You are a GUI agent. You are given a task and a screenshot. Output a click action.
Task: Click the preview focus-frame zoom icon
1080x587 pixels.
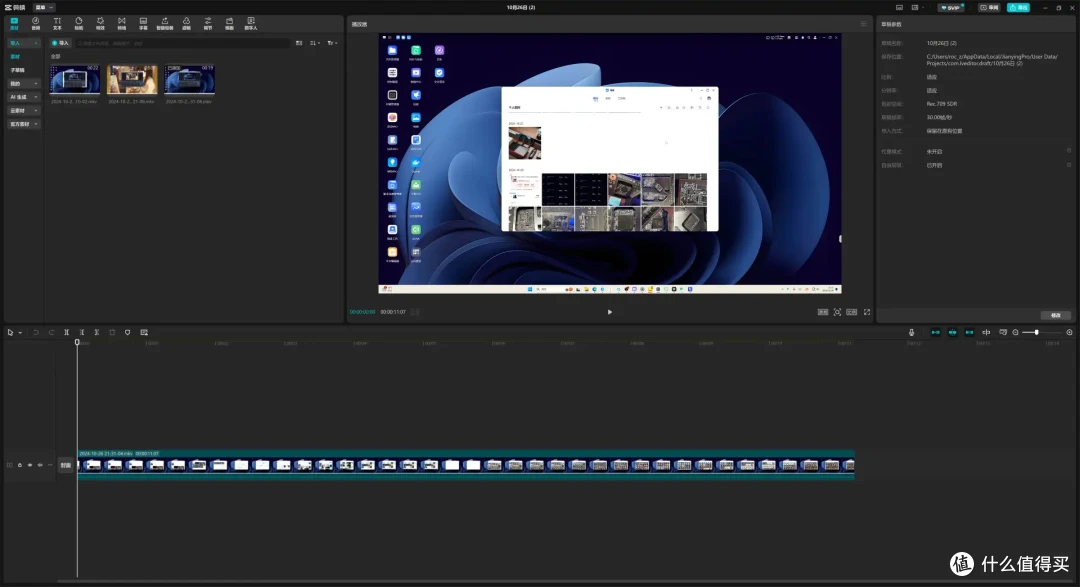[x=838, y=312]
